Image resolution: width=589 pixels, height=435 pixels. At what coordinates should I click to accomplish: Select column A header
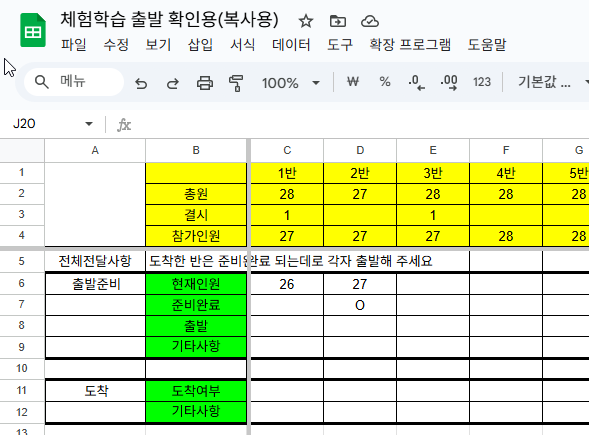[x=95, y=150]
